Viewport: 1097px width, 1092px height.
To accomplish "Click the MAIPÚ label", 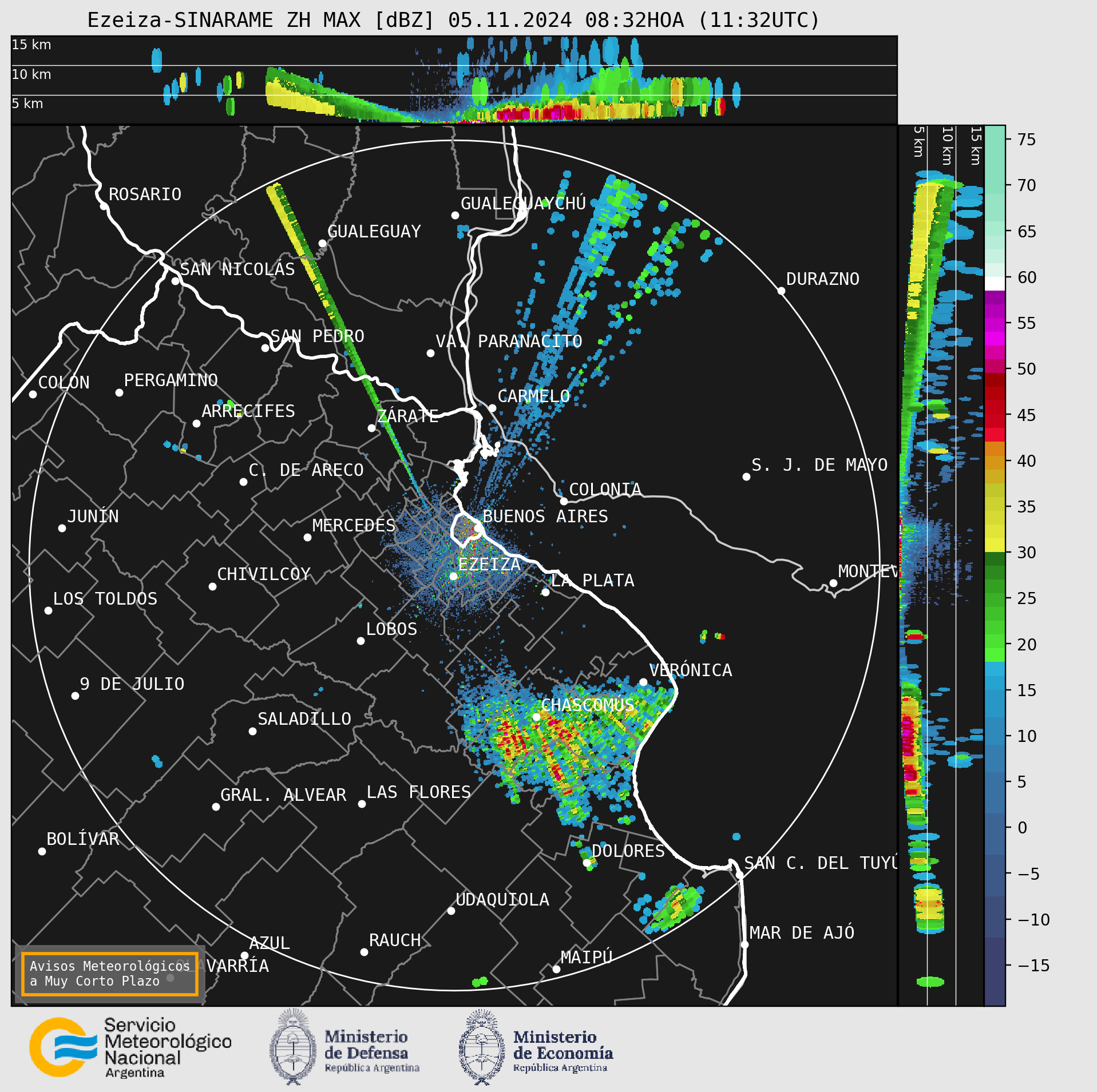I will 587,957.
